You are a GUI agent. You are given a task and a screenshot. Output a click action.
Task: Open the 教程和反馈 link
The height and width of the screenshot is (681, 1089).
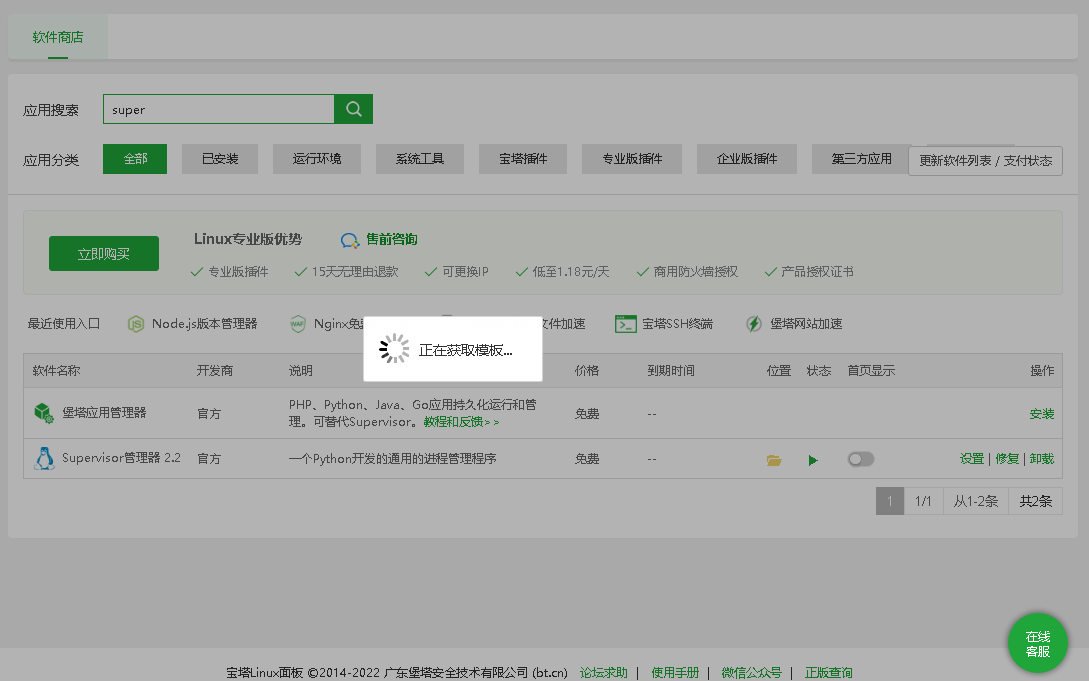(x=461, y=422)
